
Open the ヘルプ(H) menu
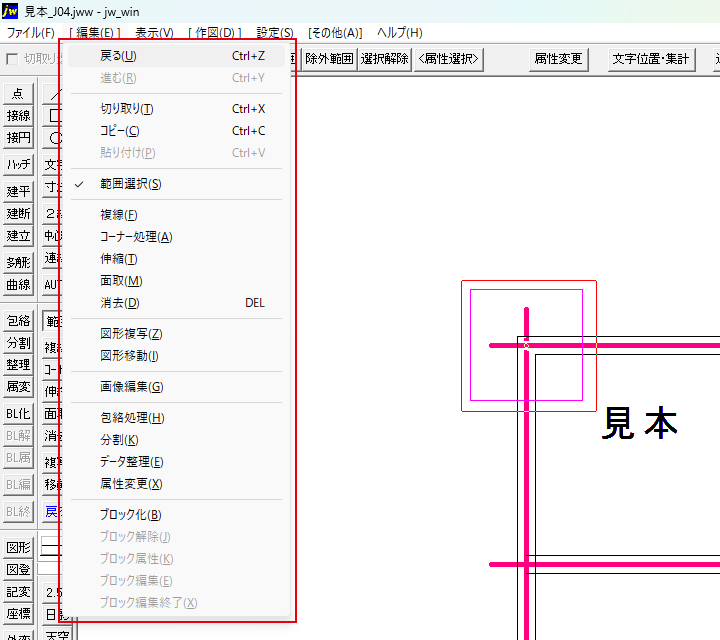click(x=399, y=33)
